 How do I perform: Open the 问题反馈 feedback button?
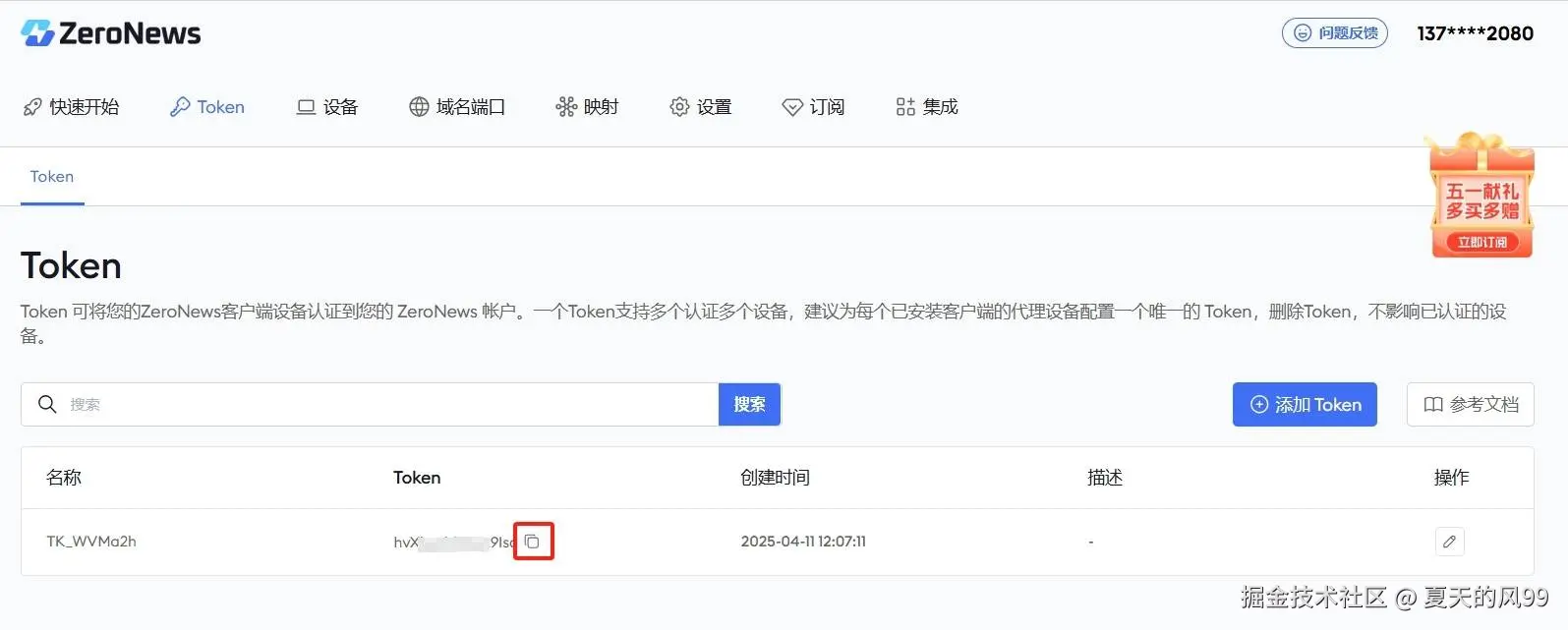point(1334,33)
